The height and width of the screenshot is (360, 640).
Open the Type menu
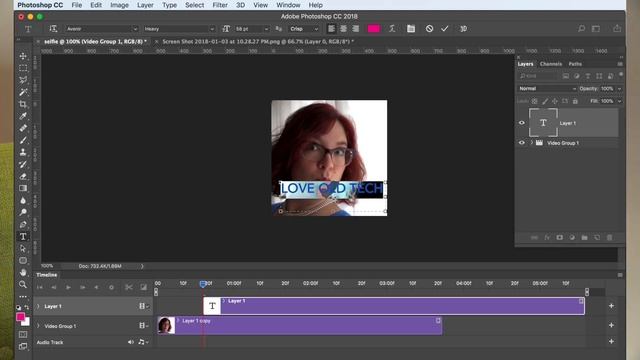click(x=169, y=5)
